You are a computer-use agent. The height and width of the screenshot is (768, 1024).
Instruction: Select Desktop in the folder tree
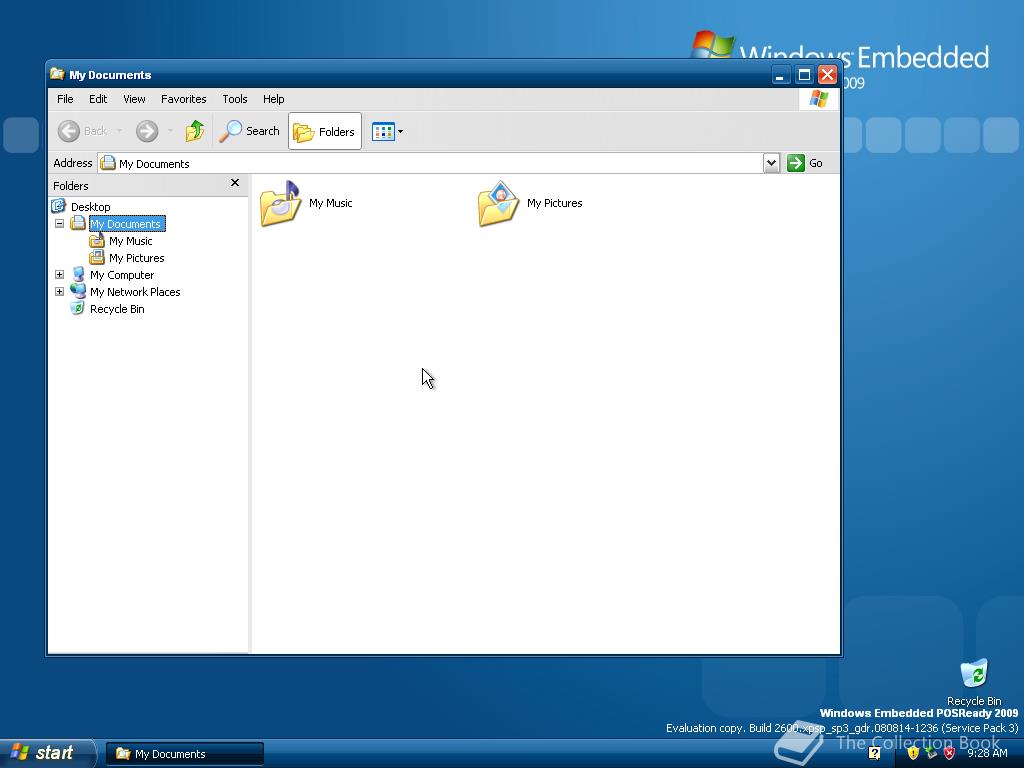pos(90,206)
